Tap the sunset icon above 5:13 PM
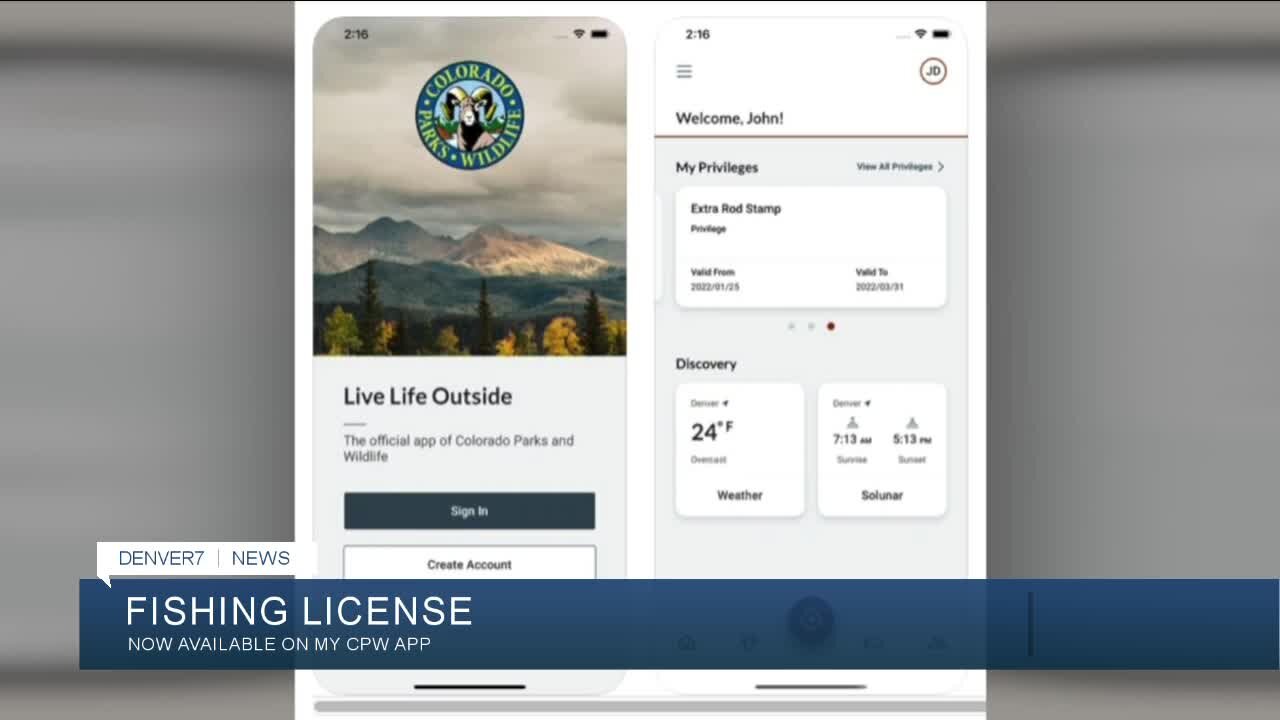The width and height of the screenshot is (1280, 720). tap(912, 423)
